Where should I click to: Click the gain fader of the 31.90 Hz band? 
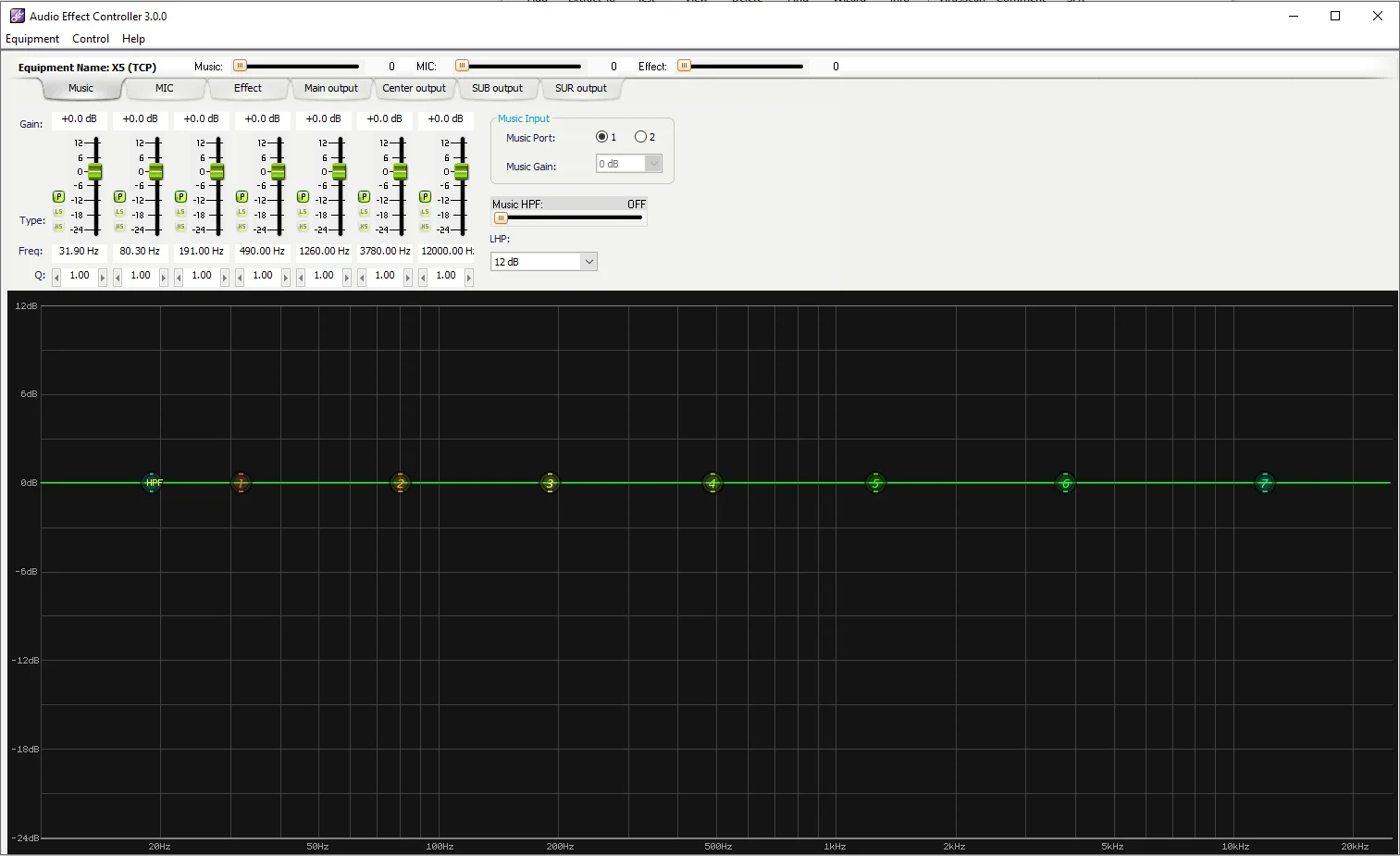coord(94,172)
